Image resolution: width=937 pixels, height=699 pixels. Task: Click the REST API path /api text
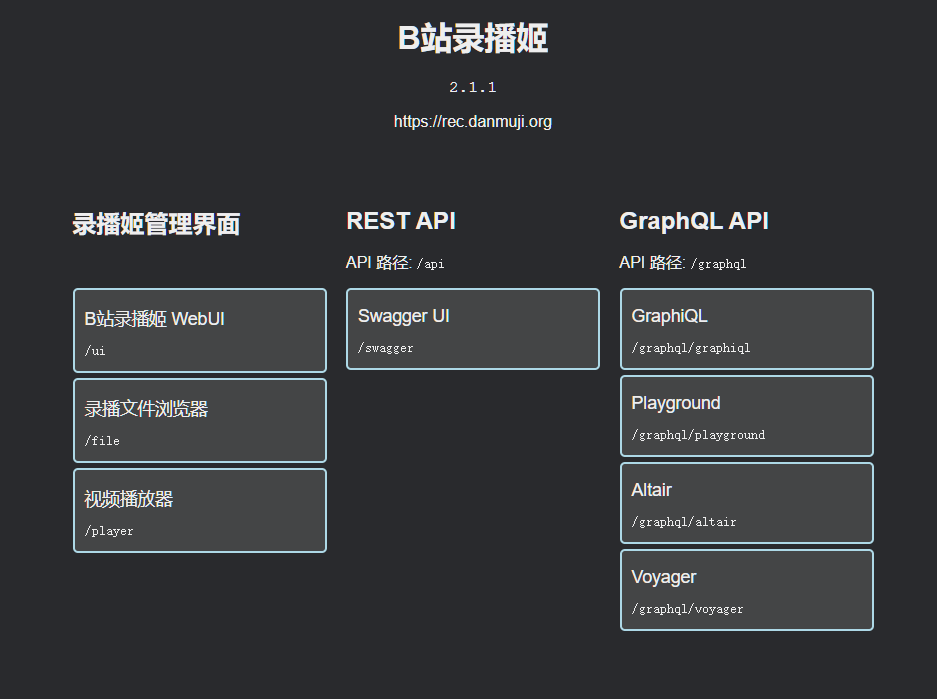(x=430, y=264)
